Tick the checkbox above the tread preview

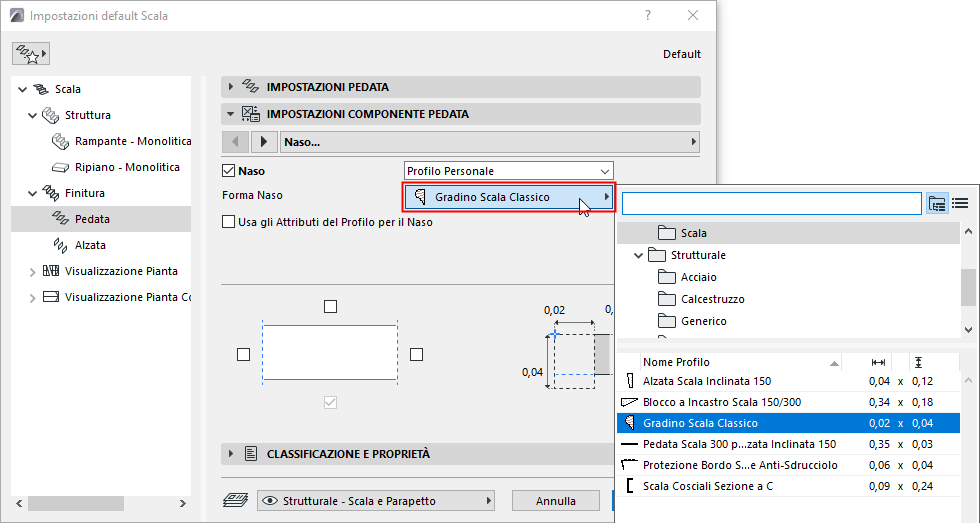click(330, 306)
